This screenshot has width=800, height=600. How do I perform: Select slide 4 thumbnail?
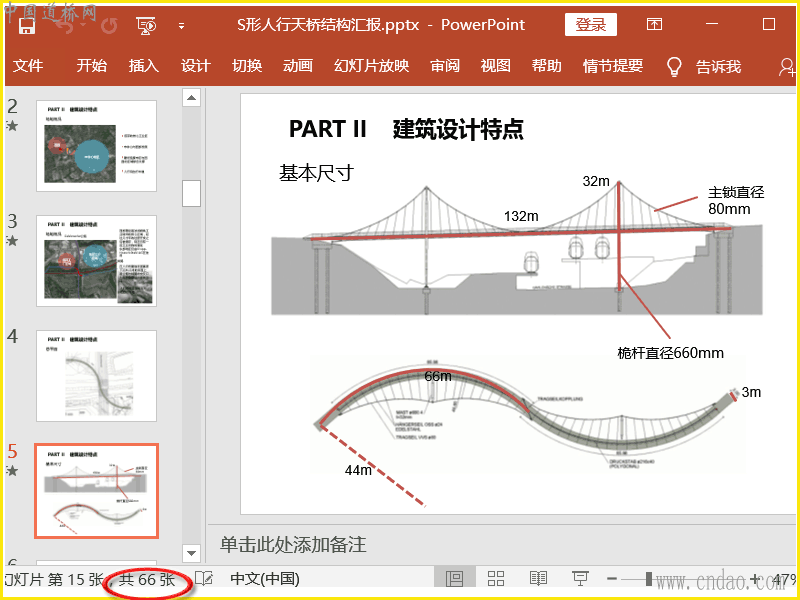[96, 376]
